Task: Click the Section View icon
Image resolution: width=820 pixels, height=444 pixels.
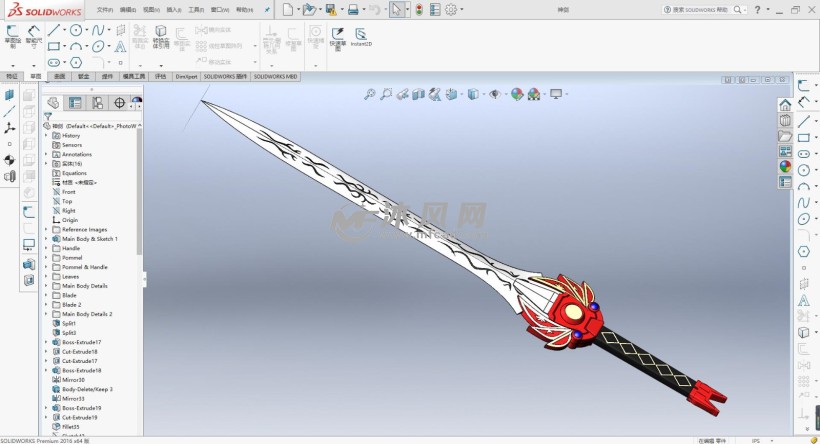Action: click(418, 94)
